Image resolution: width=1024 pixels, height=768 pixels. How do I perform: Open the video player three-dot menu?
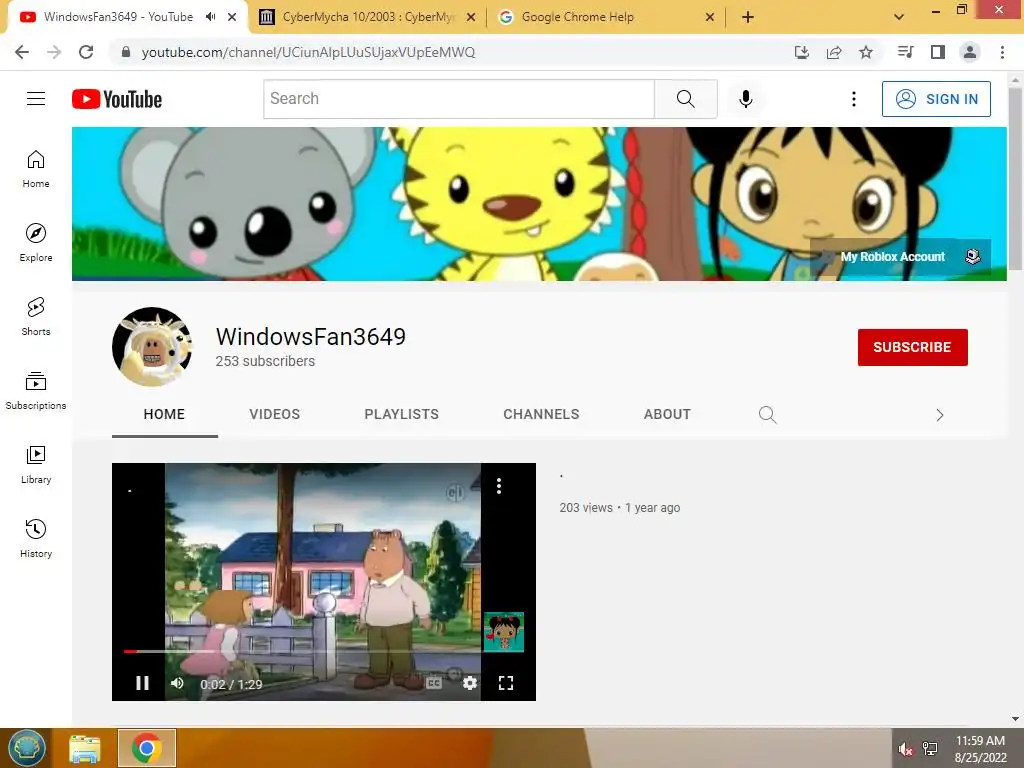click(x=499, y=486)
